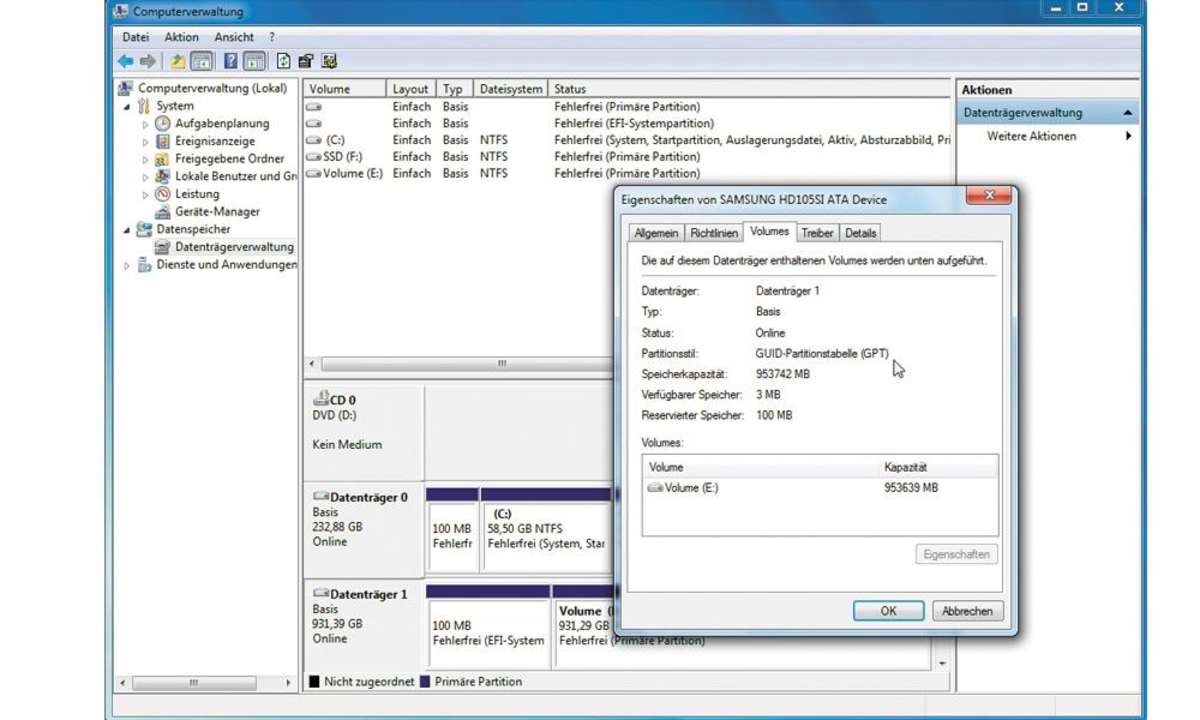Collapse the Datenträgerverwaltung actions section
The width and height of the screenshot is (1200, 720).
[1128, 113]
